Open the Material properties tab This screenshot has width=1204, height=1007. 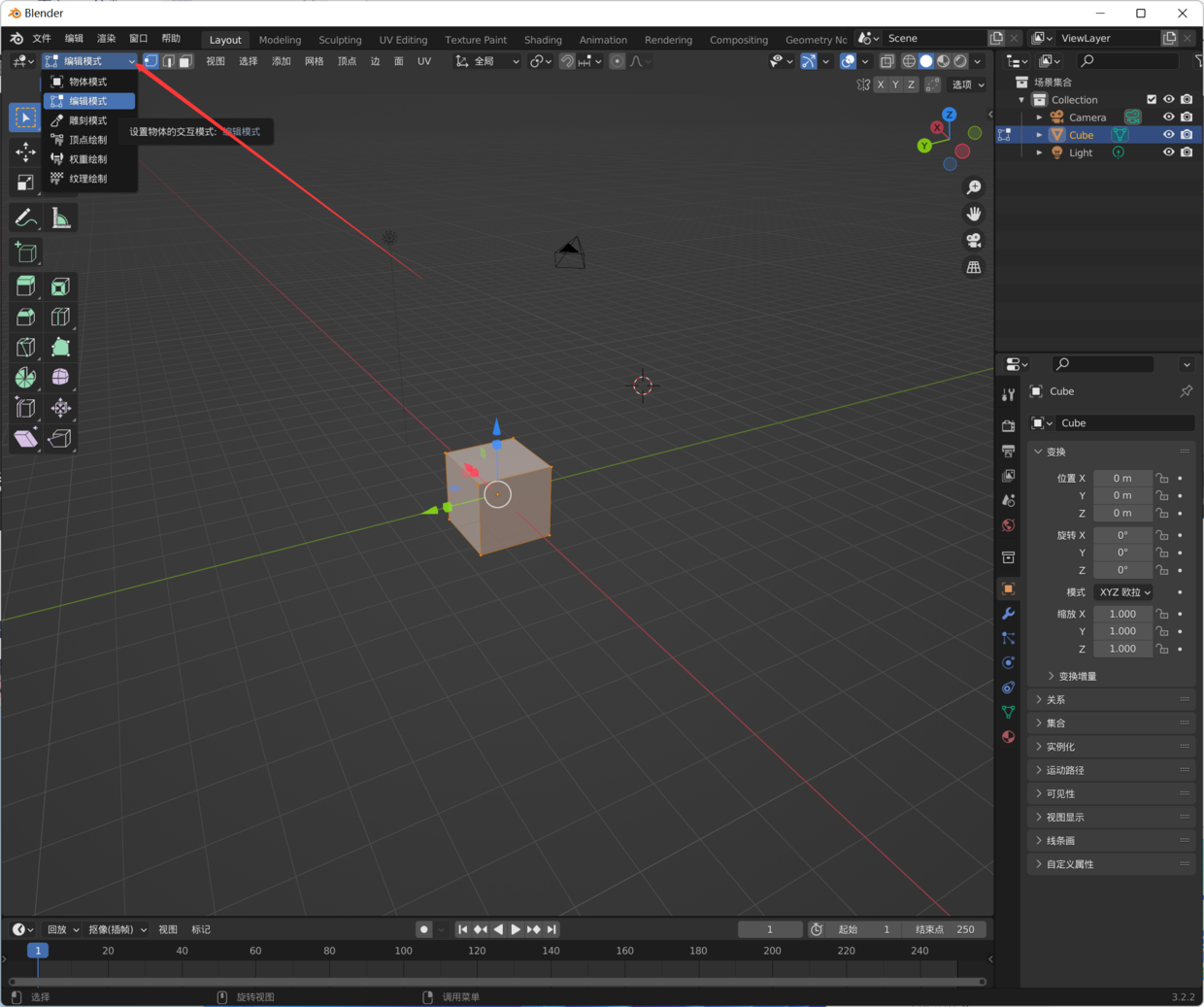coord(1008,737)
